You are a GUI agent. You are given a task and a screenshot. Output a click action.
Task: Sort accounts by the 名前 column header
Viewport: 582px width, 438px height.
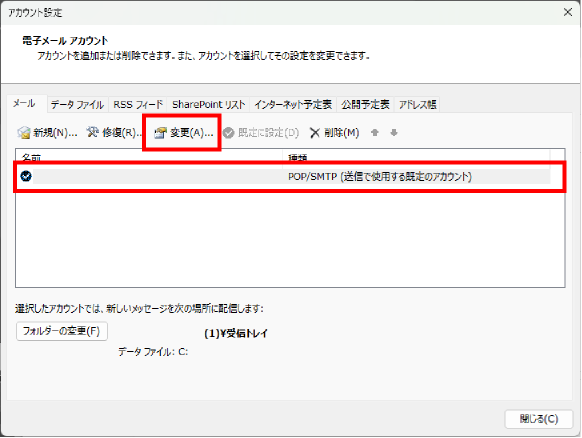tap(149, 156)
